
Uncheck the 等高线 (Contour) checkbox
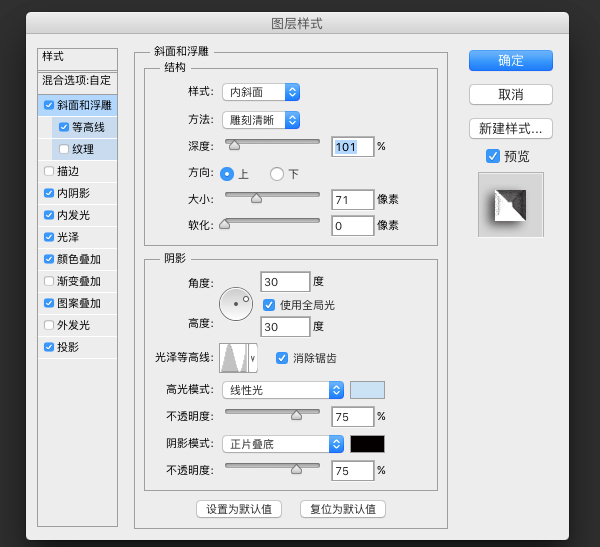point(64,127)
